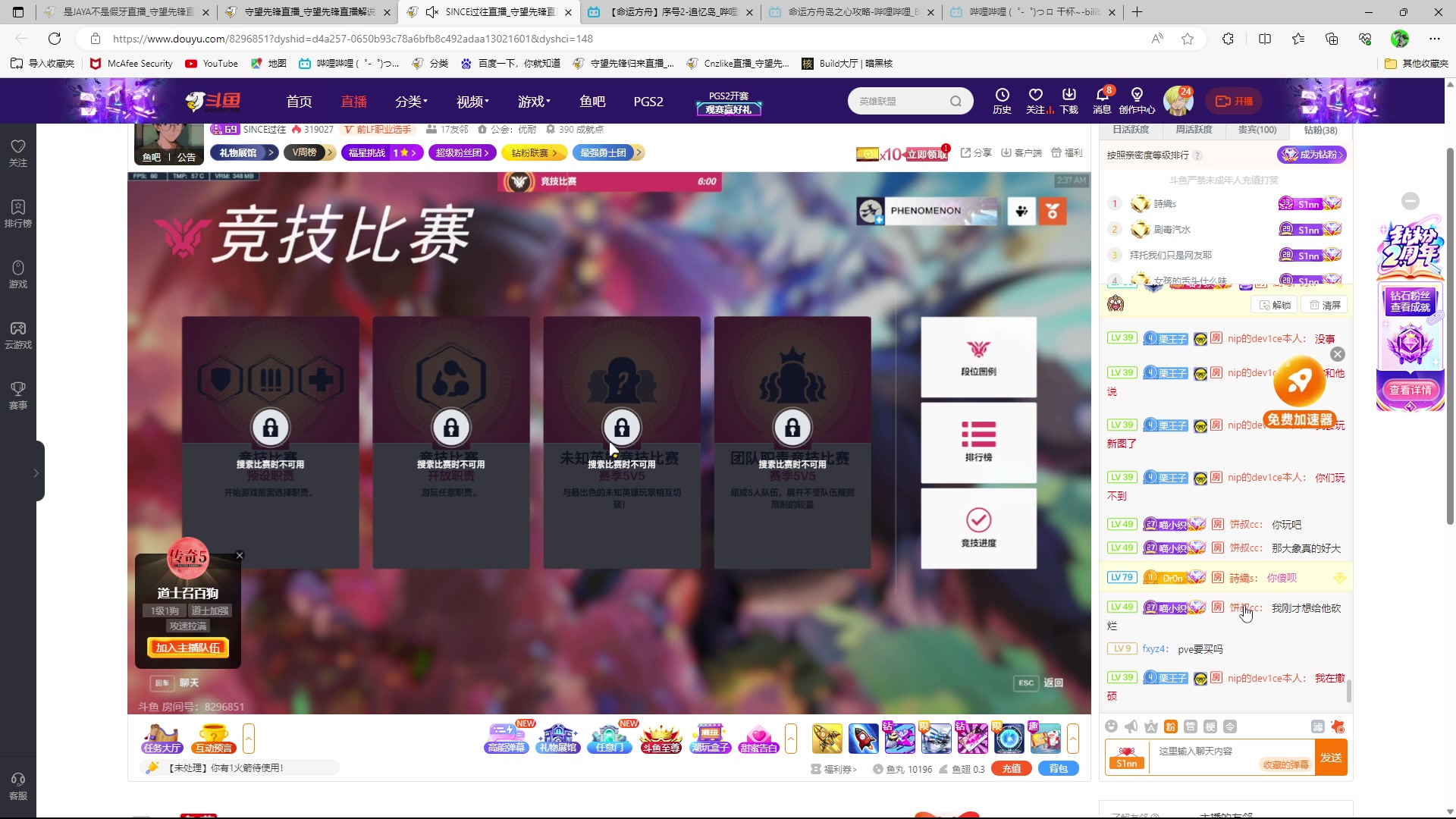1456x819 pixels.
Task: Expand the 分类 dropdown in the navigation bar
Action: [411, 101]
